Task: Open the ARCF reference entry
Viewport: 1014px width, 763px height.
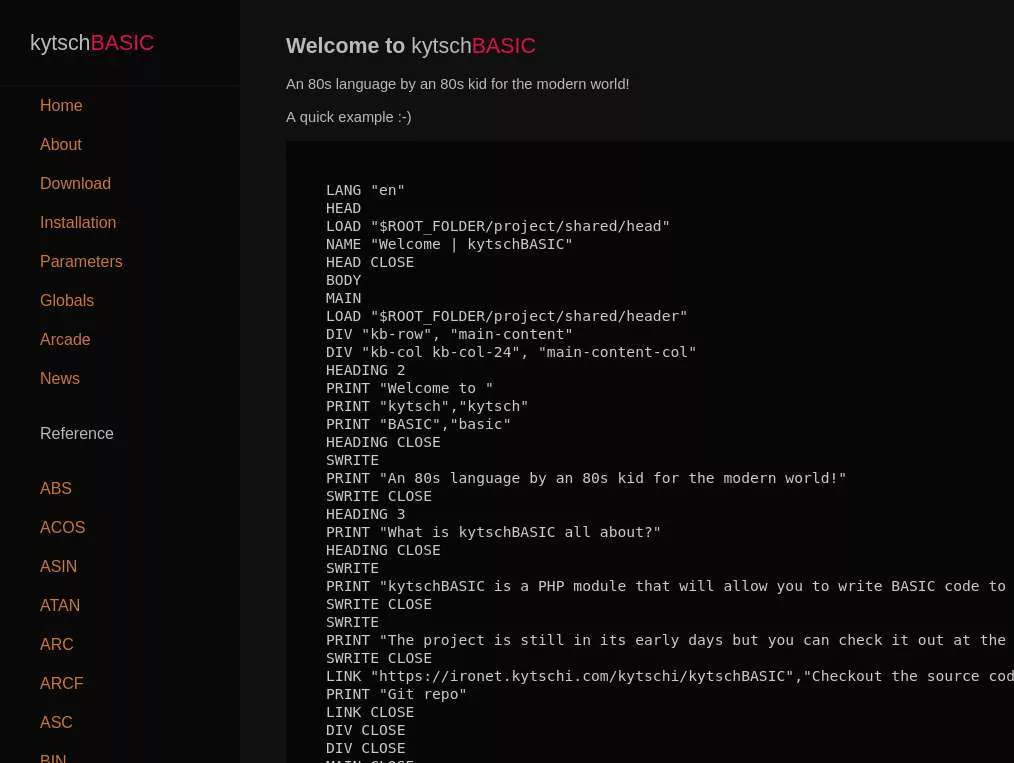Action: click(x=61, y=683)
